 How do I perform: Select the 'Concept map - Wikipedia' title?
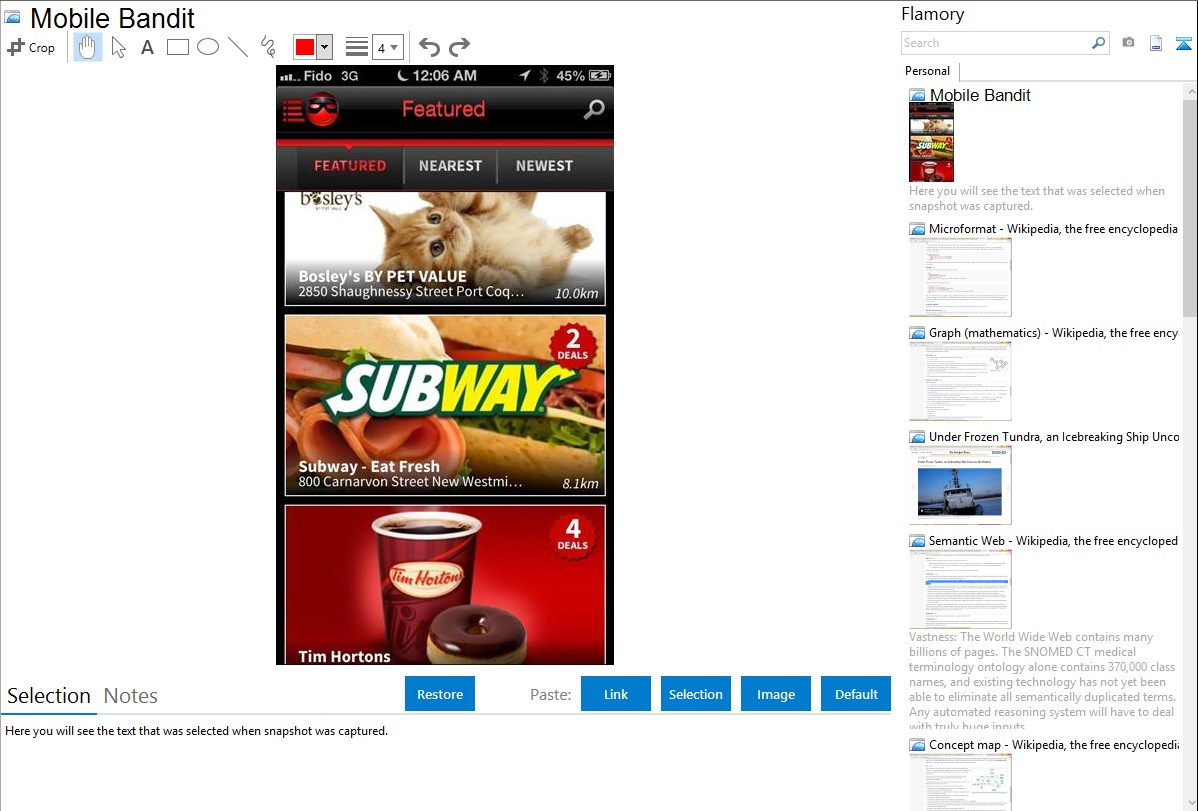coord(1053,744)
